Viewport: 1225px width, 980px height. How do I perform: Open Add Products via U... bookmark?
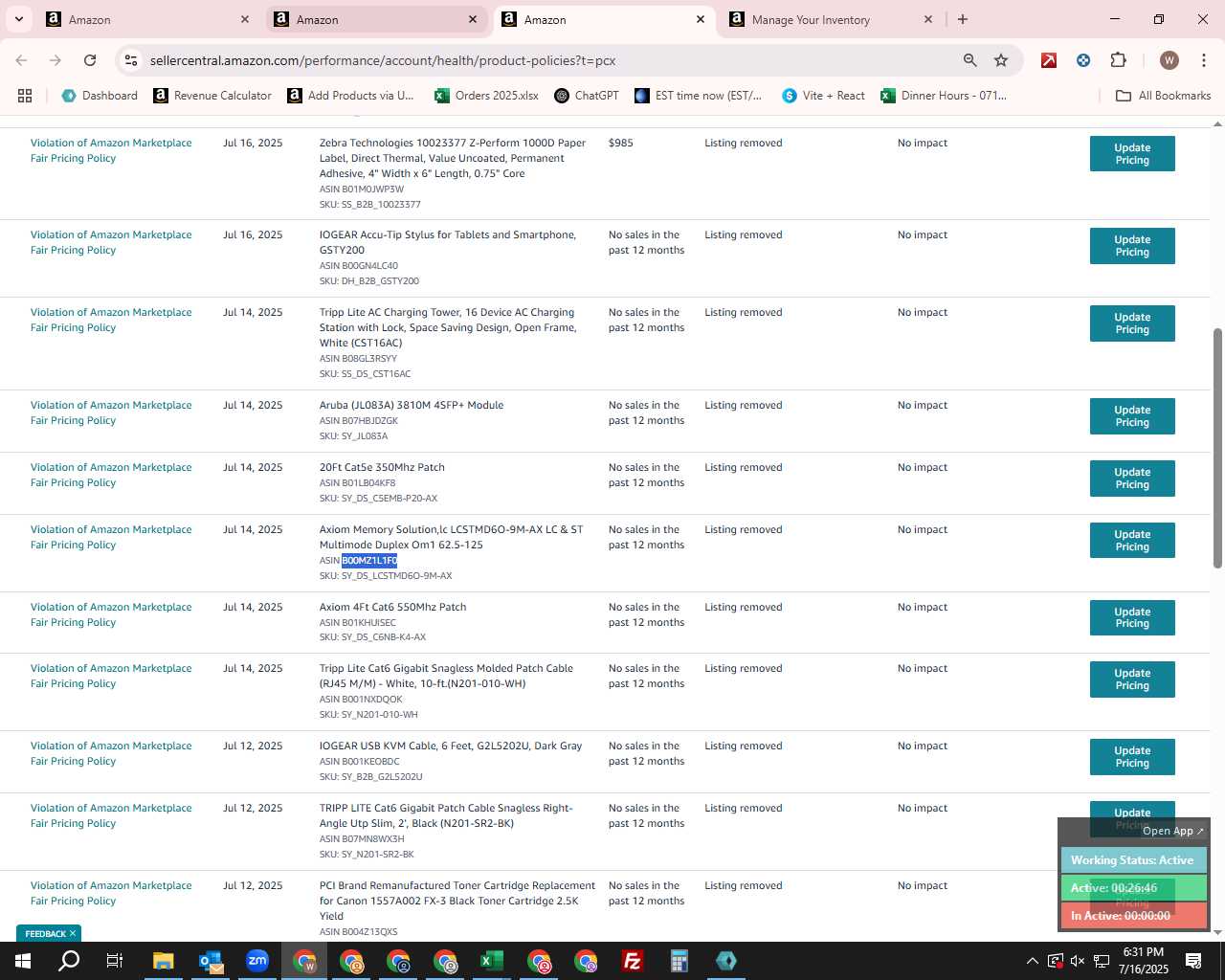pyautogui.click(x=350, y=96)
